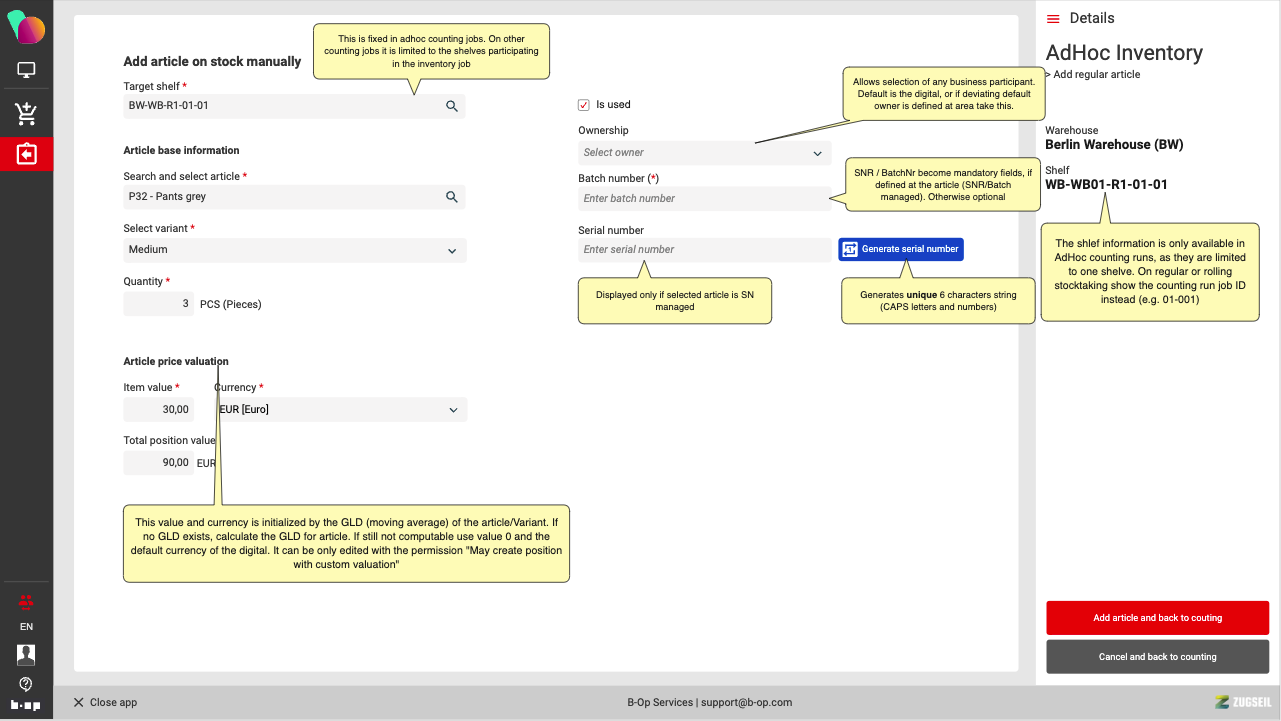This screenshot has height=721, width=1281.
Task: Open the Ownership select owner dropdown
Action: 704,153
